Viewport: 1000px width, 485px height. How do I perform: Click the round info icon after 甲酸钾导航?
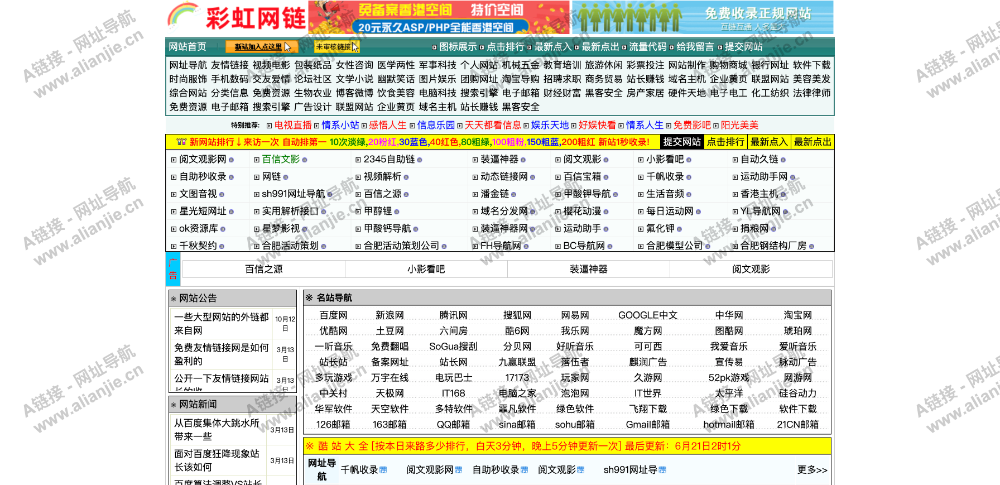click(x=615, y=195)
